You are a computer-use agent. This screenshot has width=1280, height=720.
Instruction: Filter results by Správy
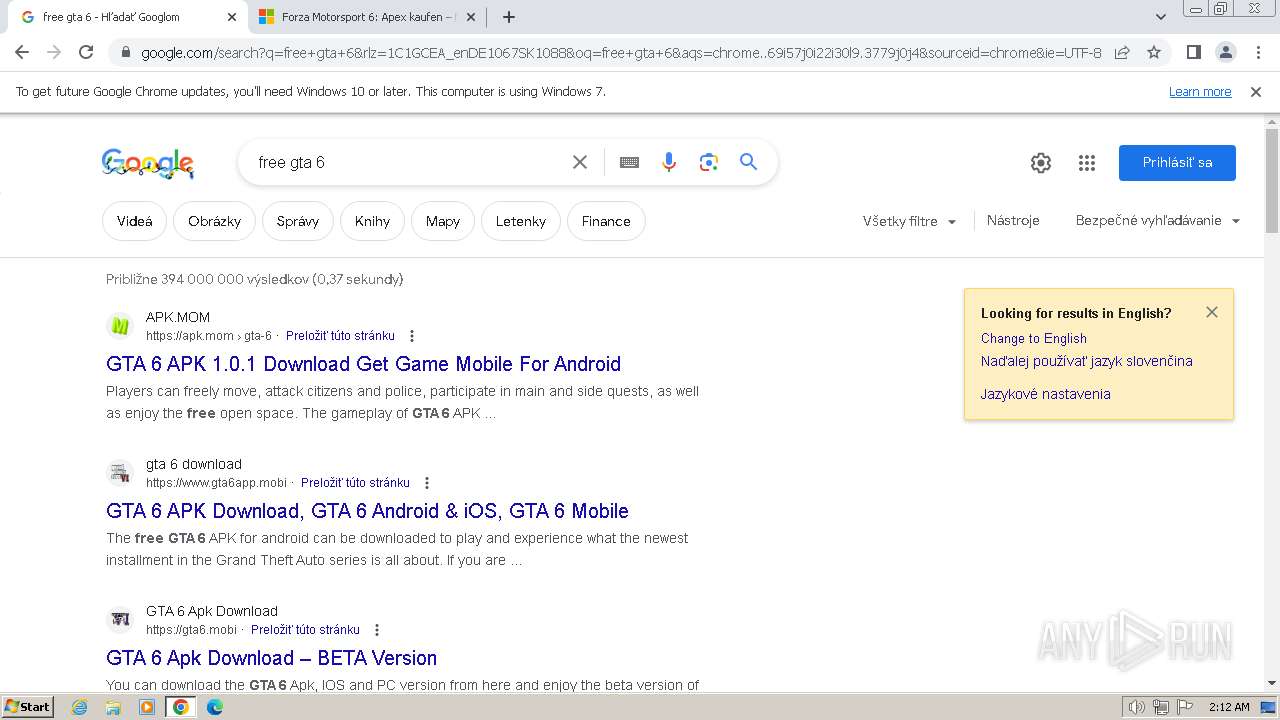298,221
